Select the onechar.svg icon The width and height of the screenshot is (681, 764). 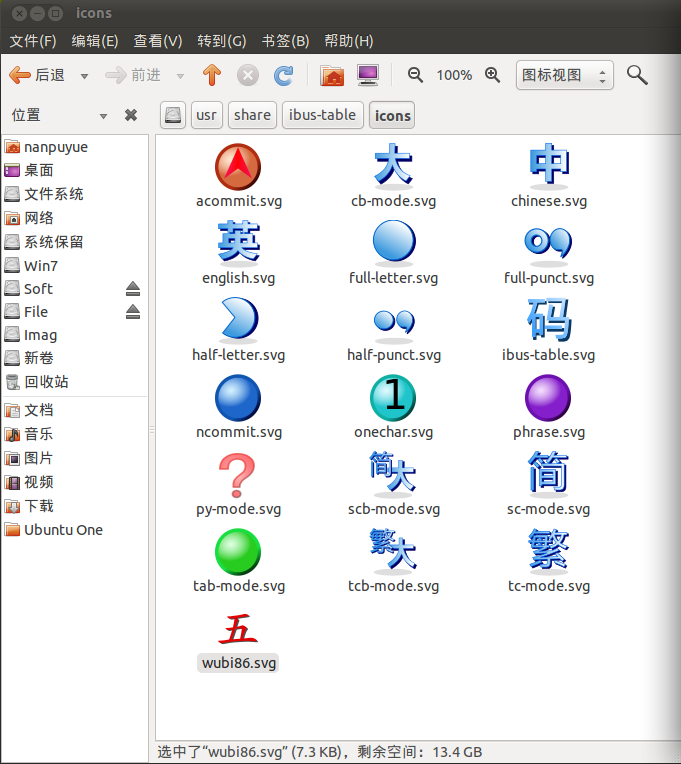pyautogui.click(x=393, y=398)
